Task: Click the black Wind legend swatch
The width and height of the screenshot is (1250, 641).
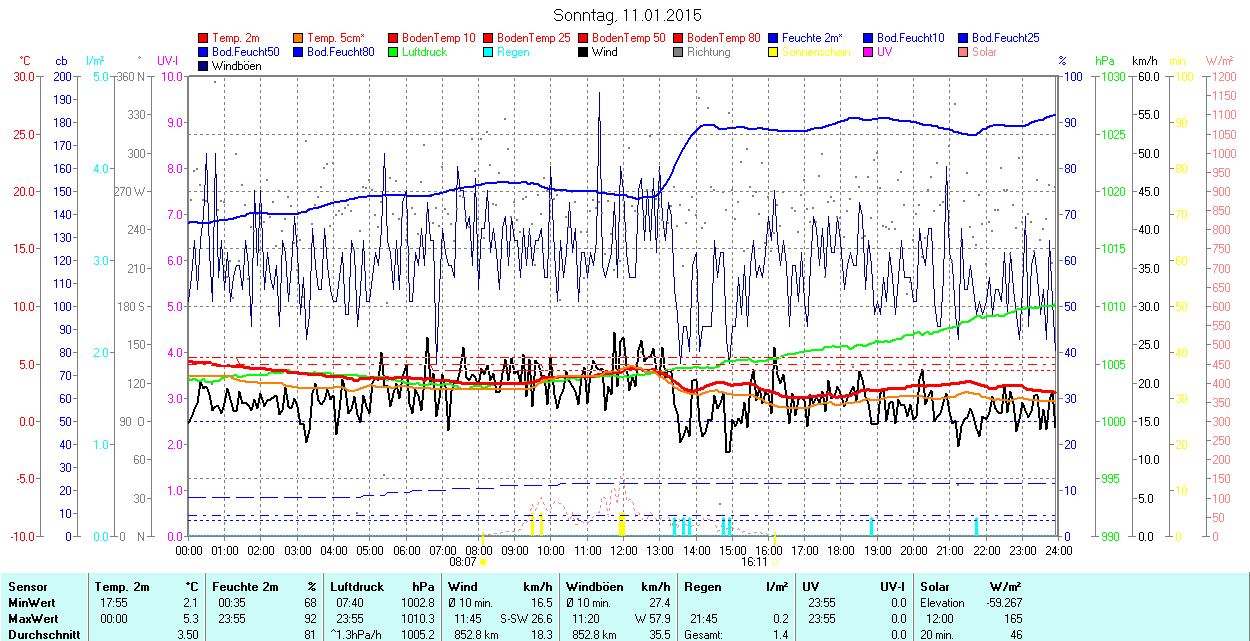Action: point(584,52)
